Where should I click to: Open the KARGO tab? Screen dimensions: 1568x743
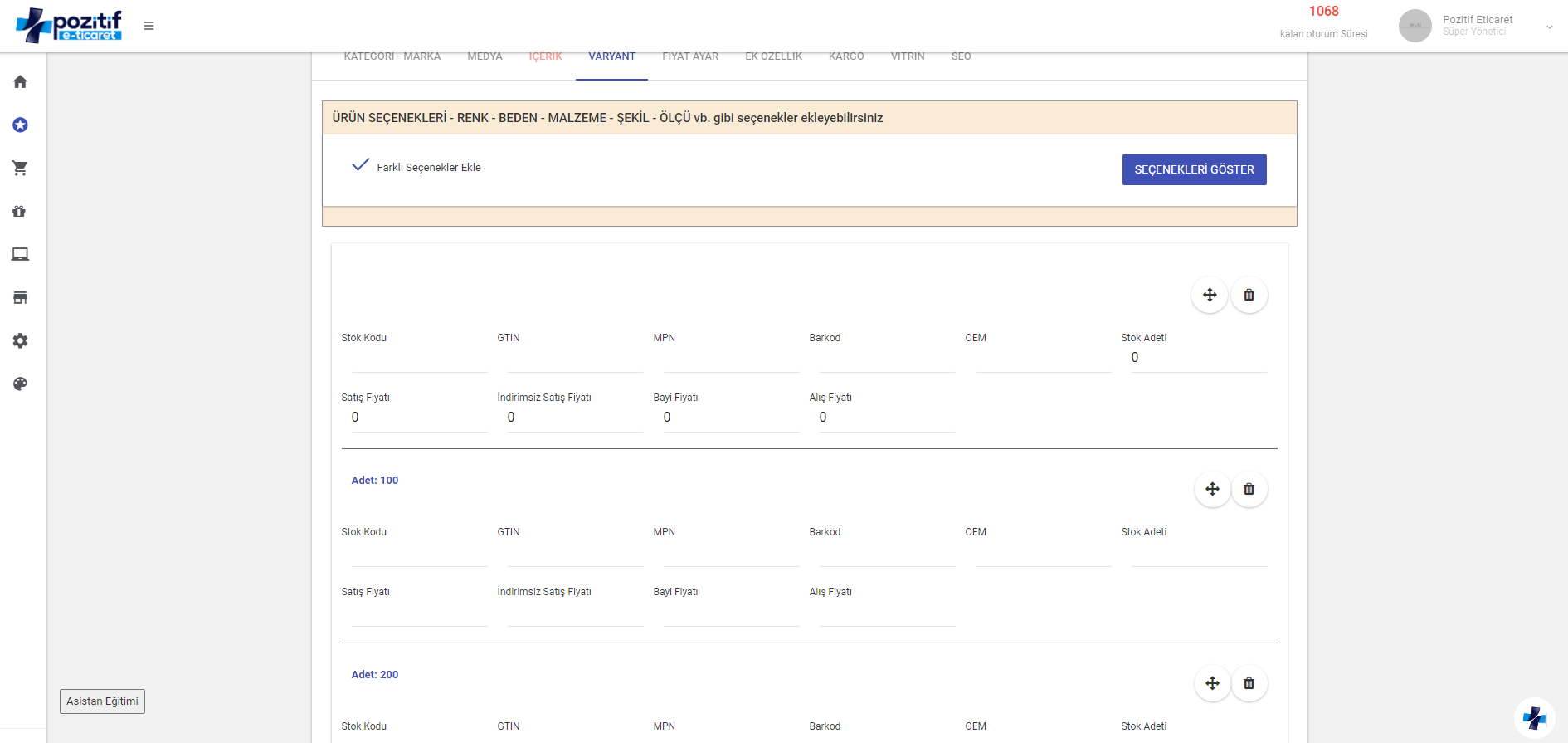pos(846,56)
